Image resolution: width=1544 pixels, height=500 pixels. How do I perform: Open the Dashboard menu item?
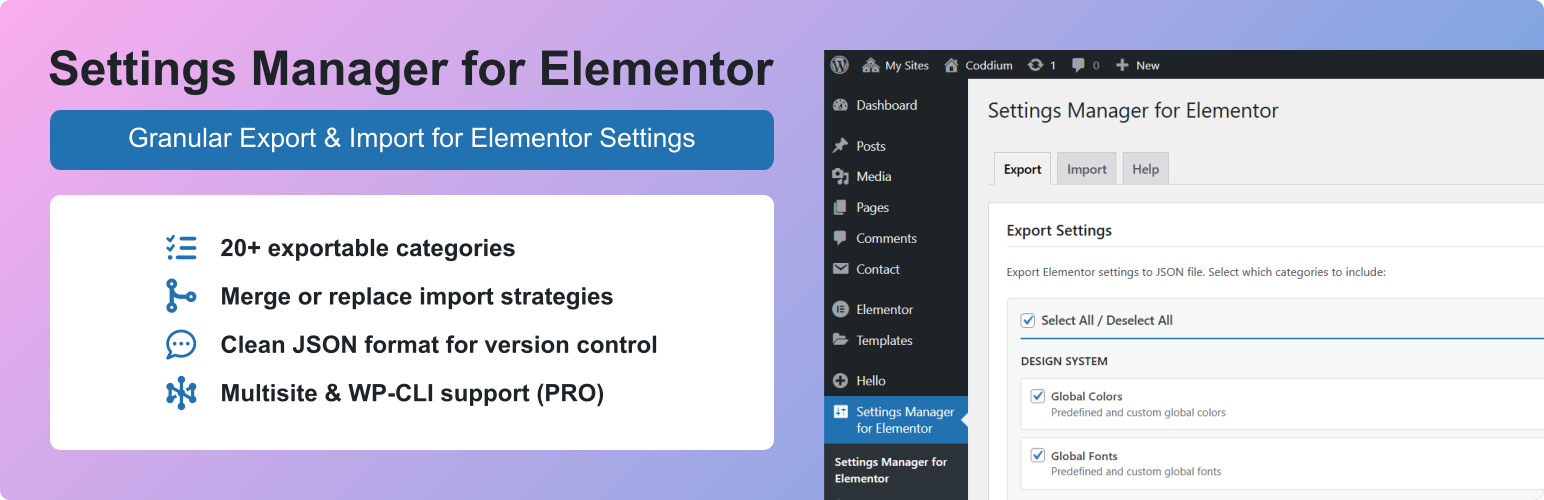[x=886, y=105]
